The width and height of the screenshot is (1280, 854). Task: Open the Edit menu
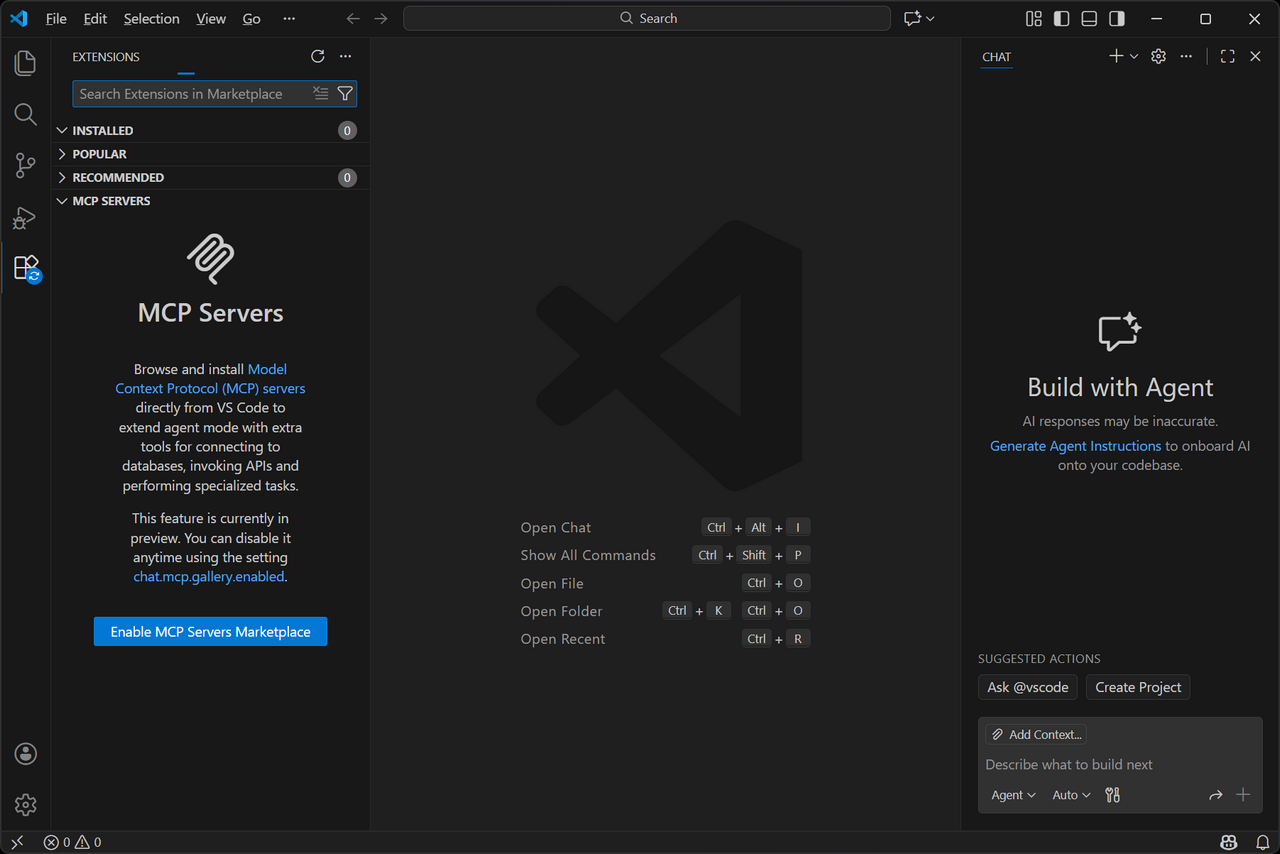click(x=95, y=18)
